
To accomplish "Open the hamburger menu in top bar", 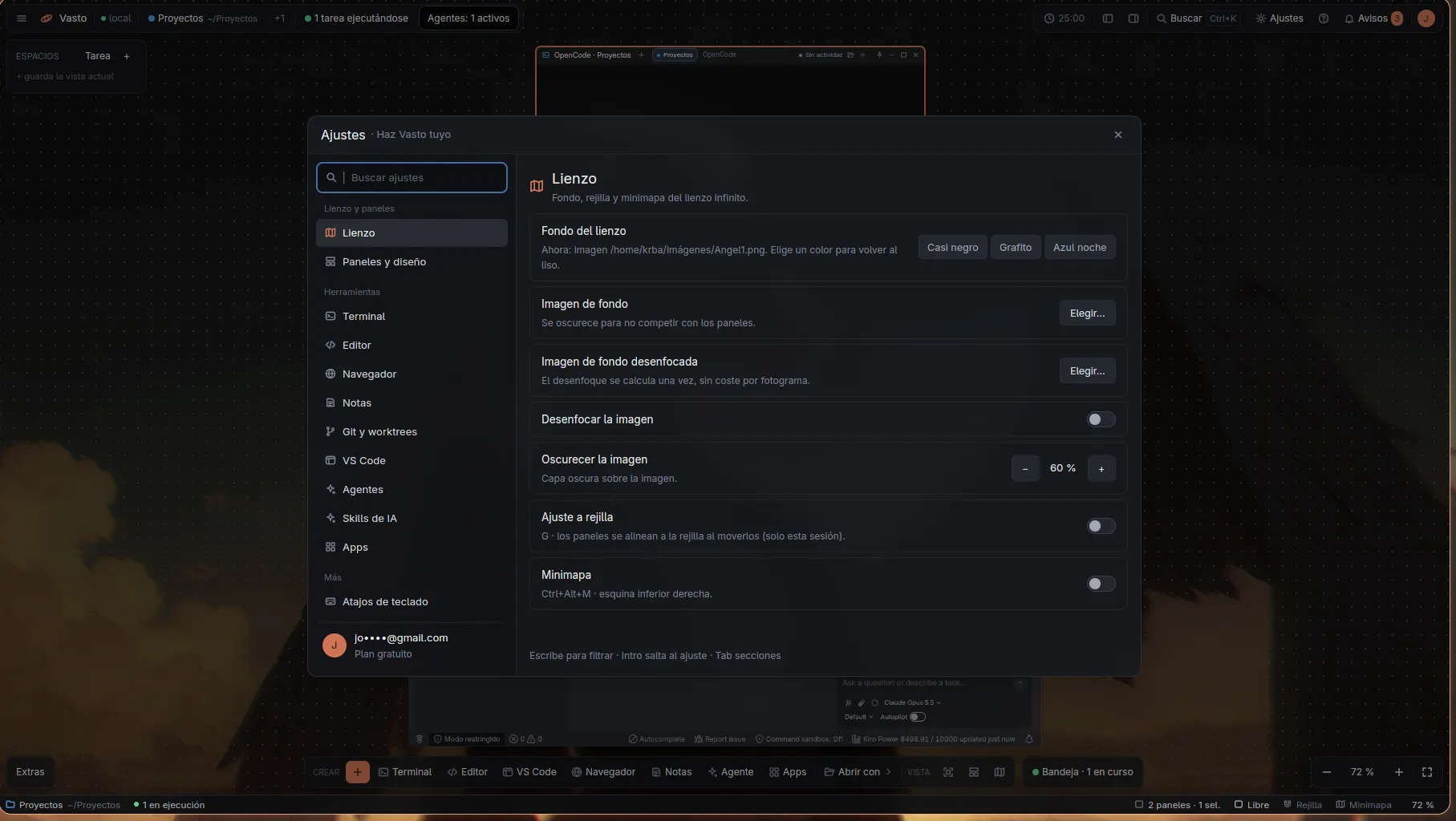I will point(22,18).
